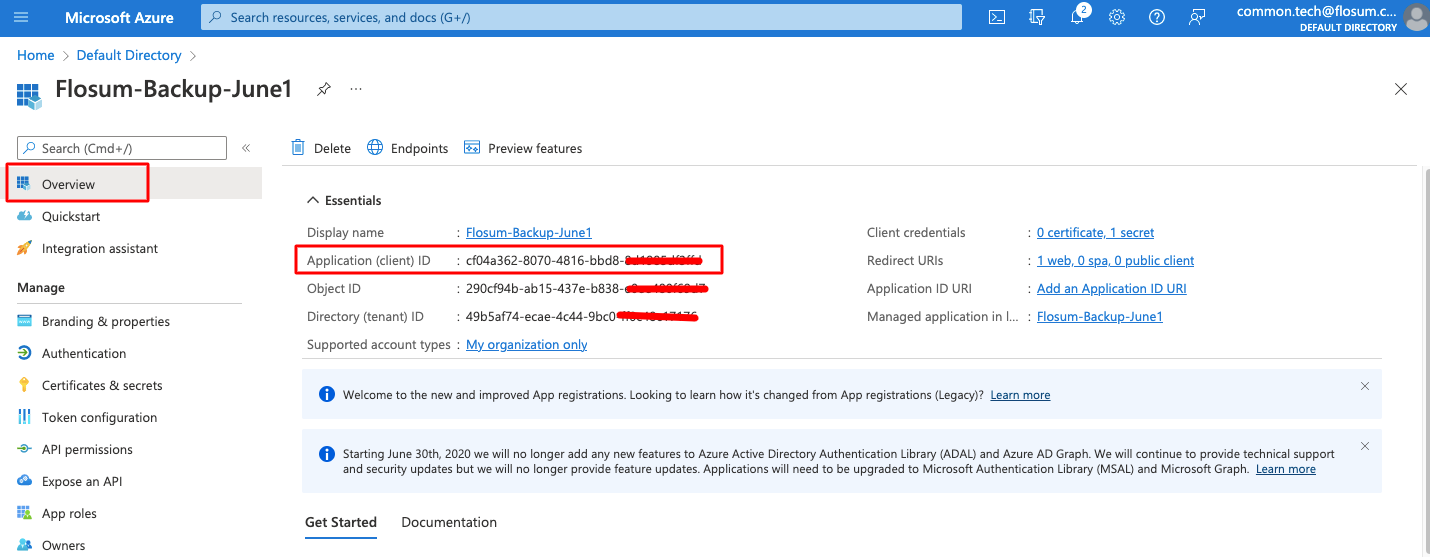Open the Feedback icon in header
Screen dimensions: 1430x557
coord(1197,17)
